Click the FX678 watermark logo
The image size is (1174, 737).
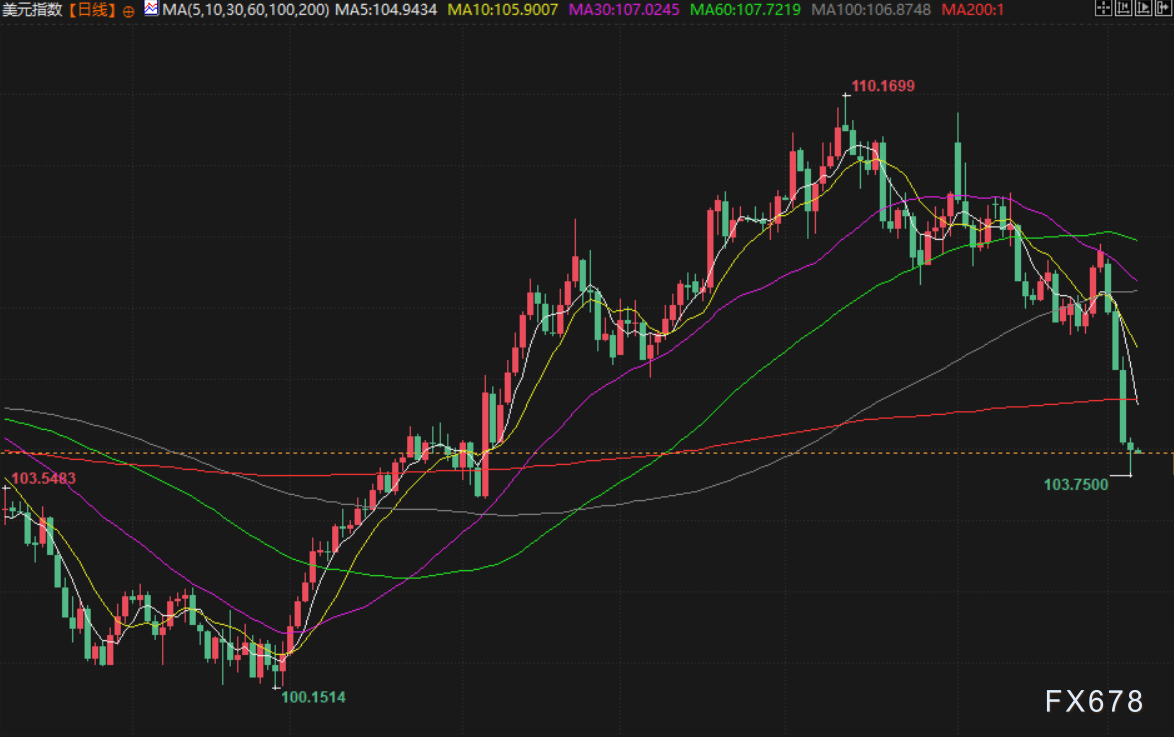1094,702
